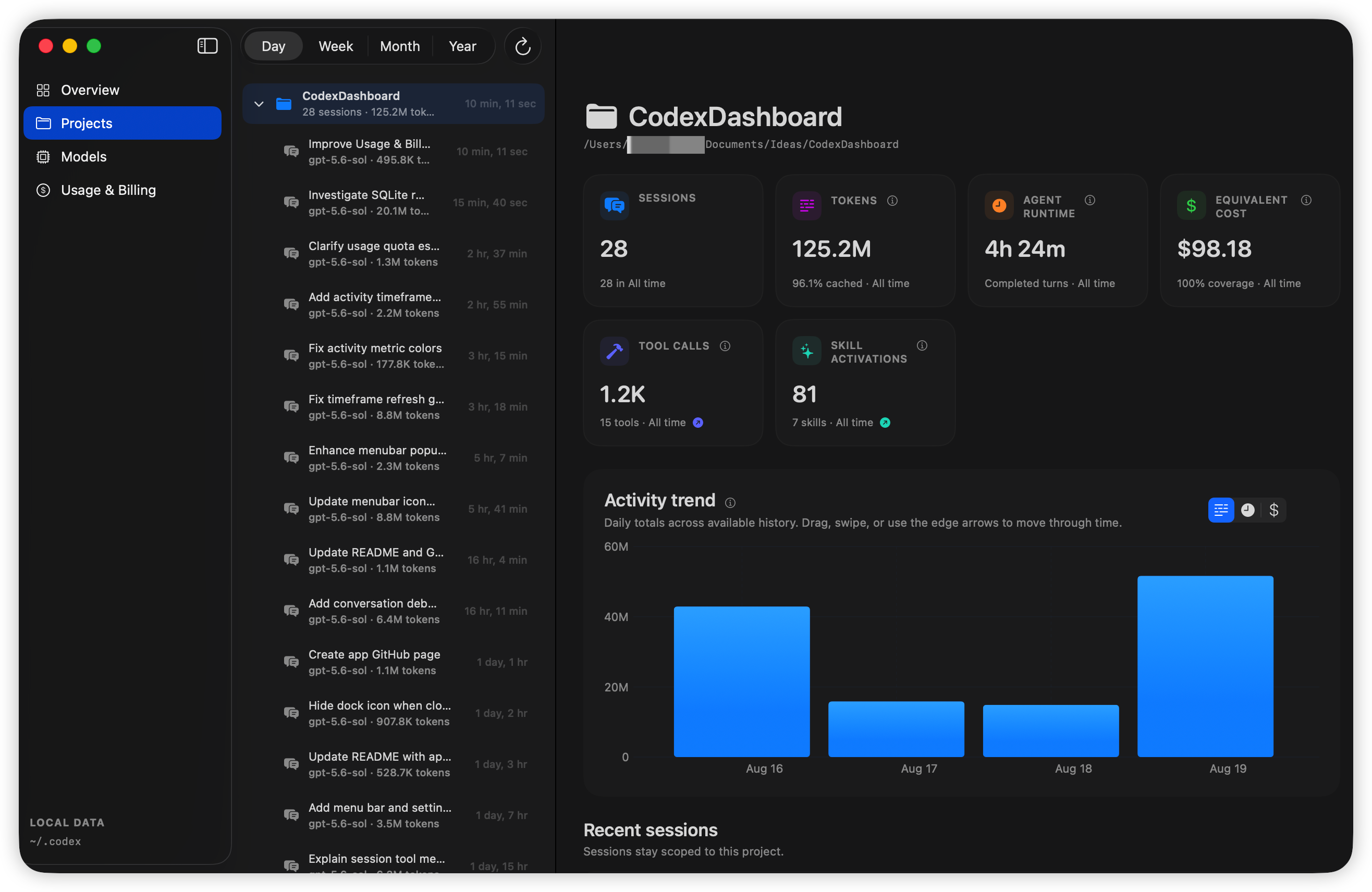Viewport: 1372px width, 892px height.
Task: Click the '125.2M' tokens value
Action: pyautogui.click(x=831, y=249)
